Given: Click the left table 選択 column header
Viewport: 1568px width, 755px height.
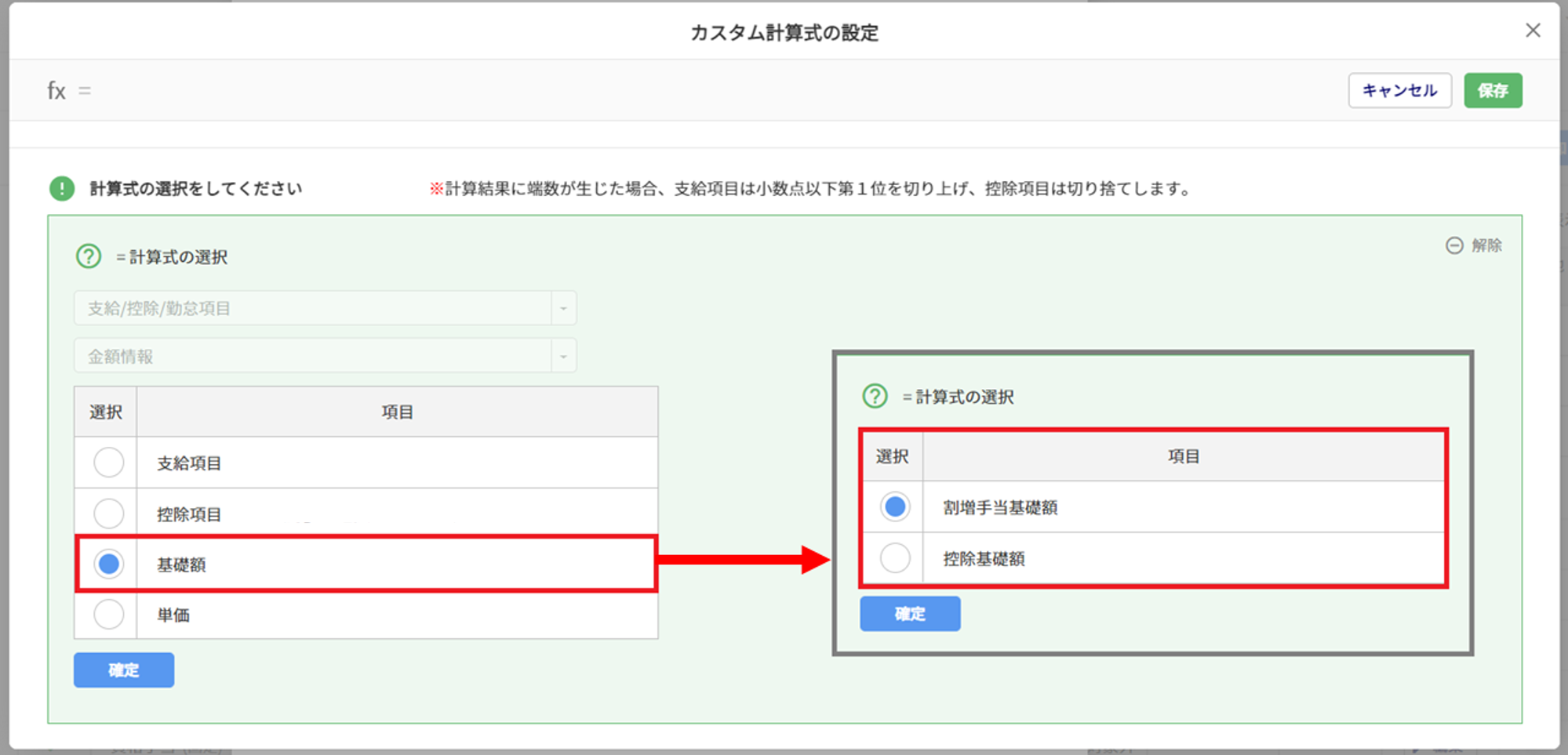Looking at the screenshot, I should [106, 412].
